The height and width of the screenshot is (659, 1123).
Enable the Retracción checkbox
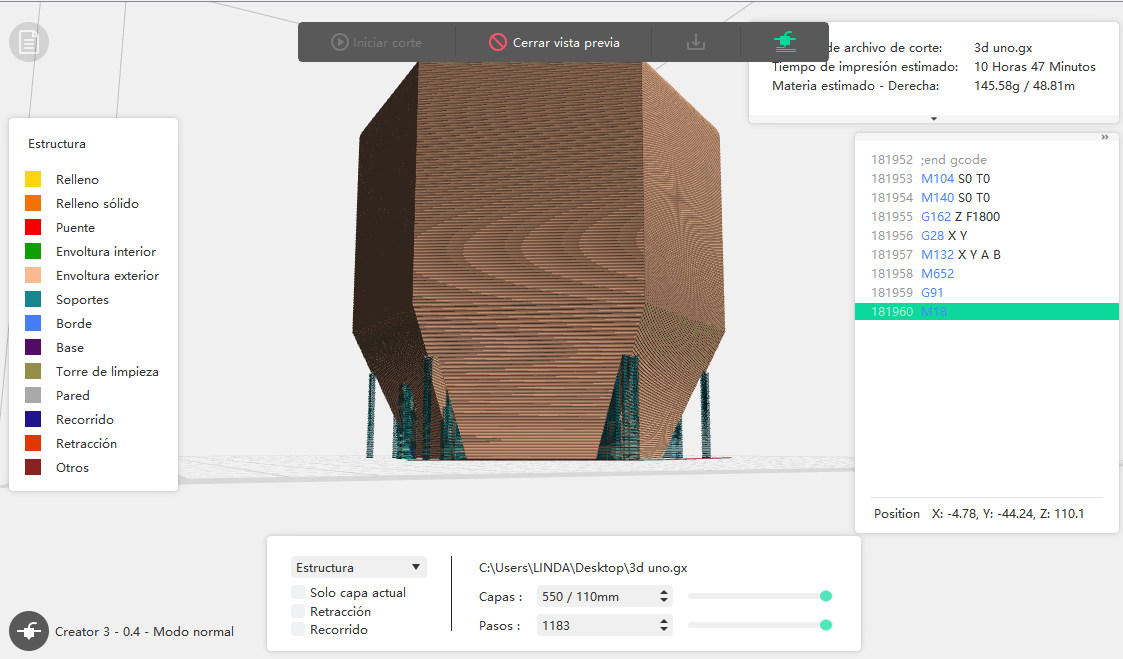point(298,611)
